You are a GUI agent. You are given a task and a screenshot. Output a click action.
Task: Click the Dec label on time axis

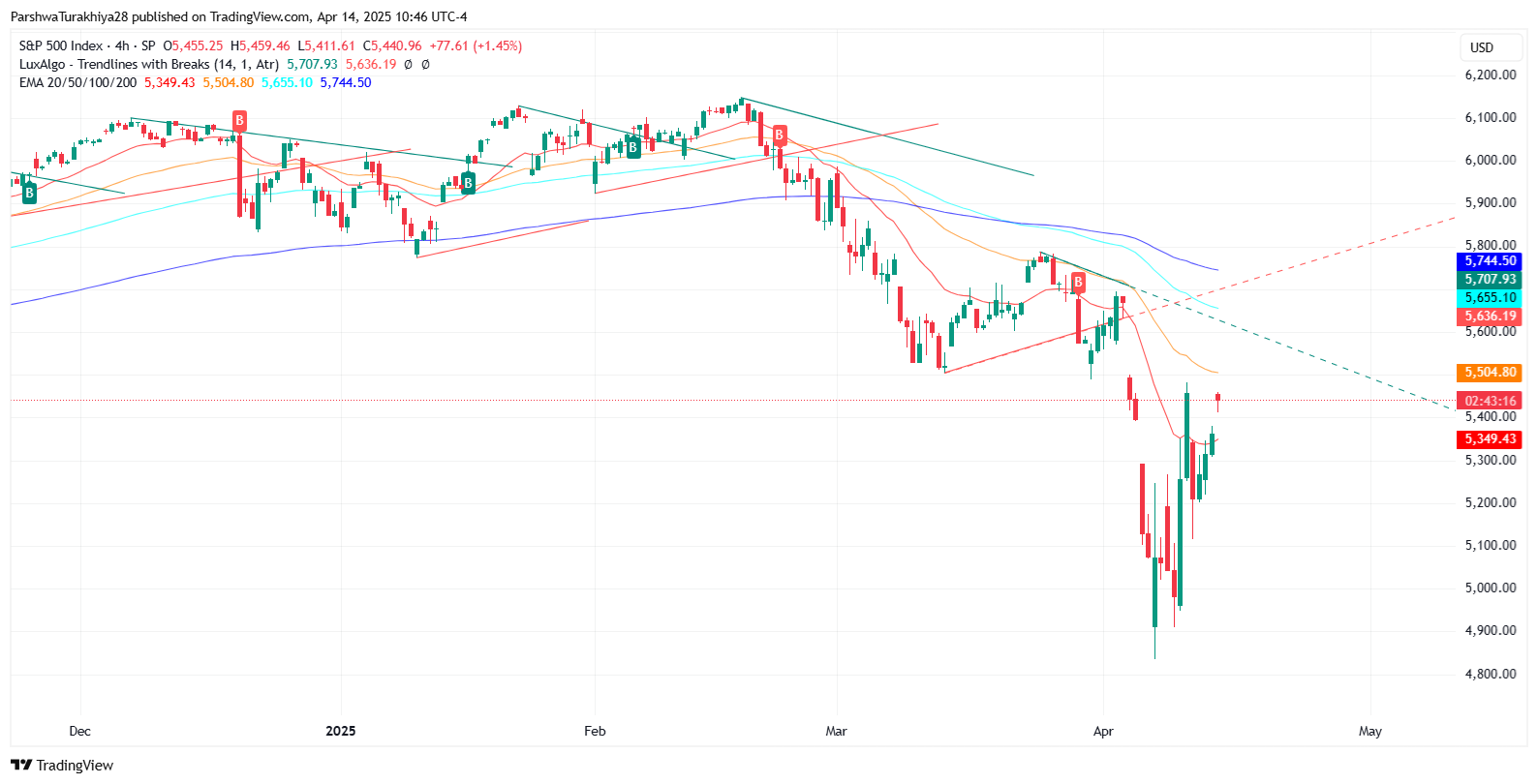click(80, 732)
